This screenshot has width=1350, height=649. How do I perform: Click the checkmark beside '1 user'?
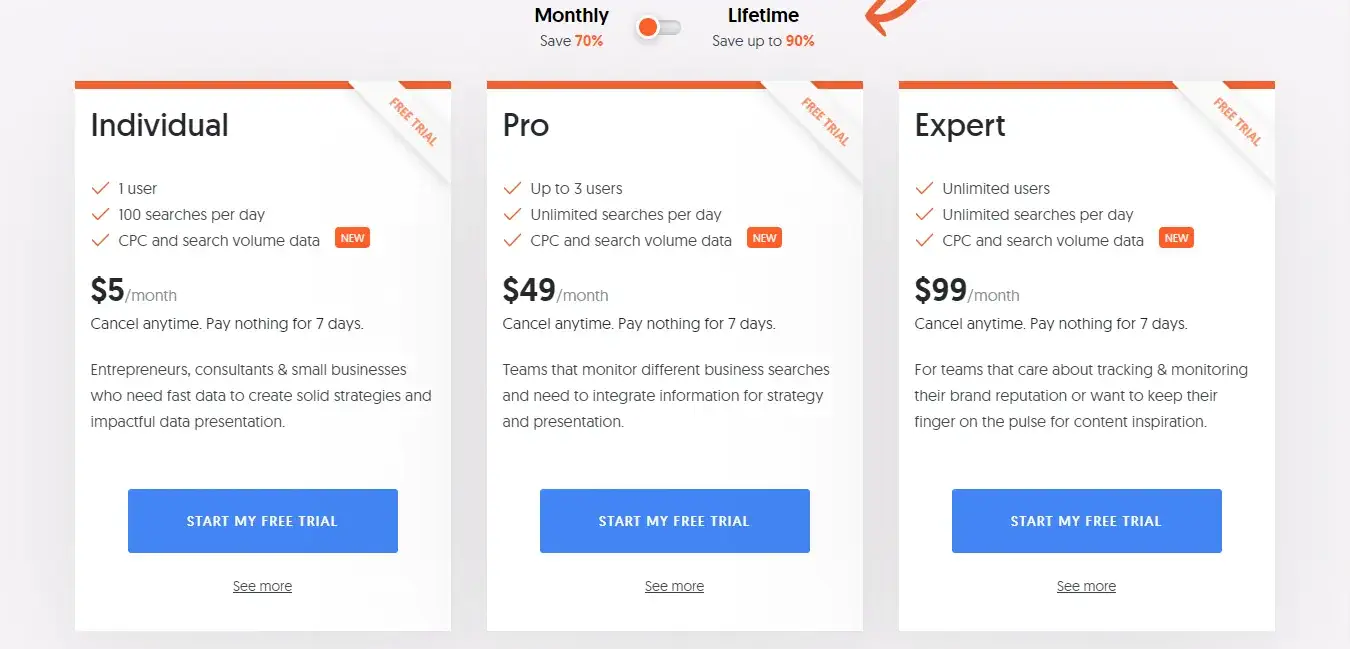100,188
